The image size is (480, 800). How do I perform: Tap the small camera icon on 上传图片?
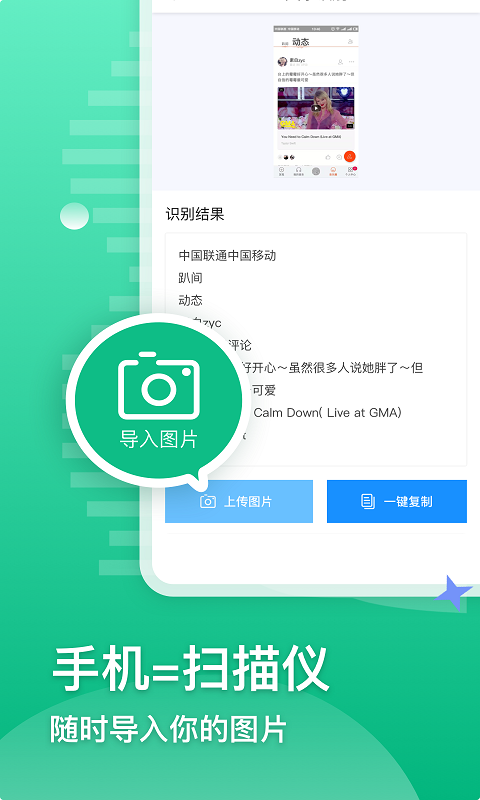coord(208,501)
